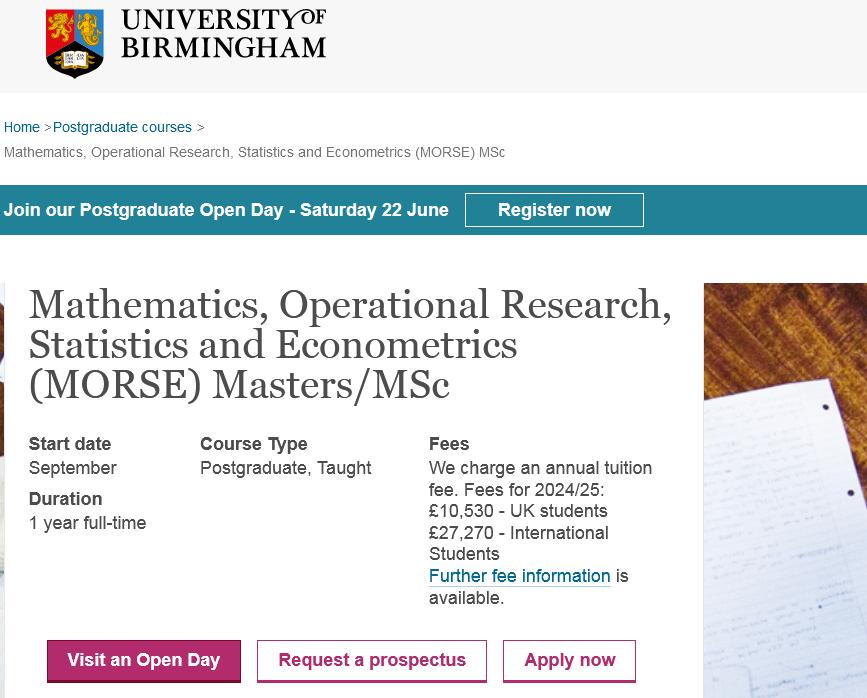Screen dimensions: 867x698
Task: Click the notebook paper photo
Action: click(785, 490)
